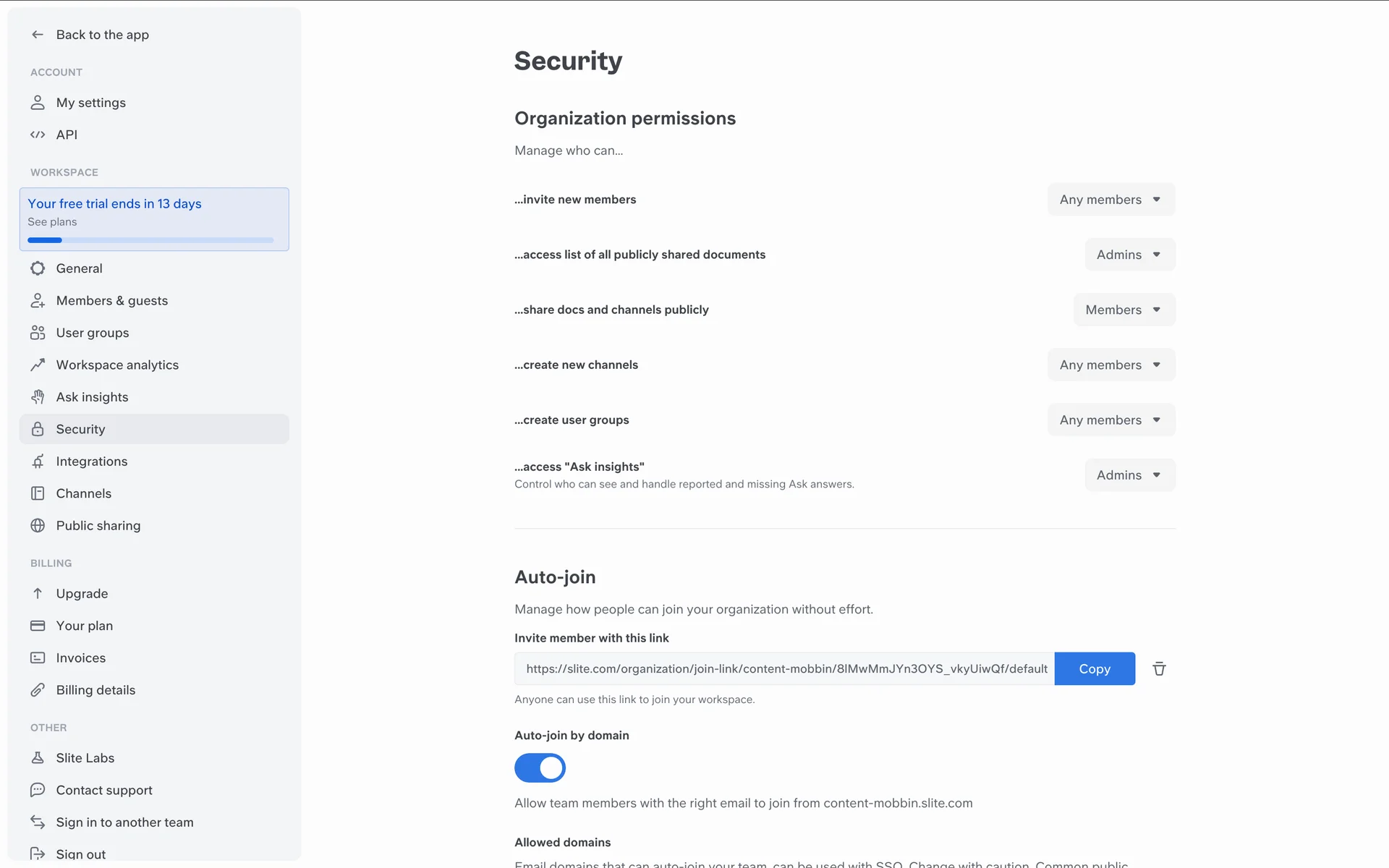
Task: Open Members & guests settings
Action: (111, 301)
